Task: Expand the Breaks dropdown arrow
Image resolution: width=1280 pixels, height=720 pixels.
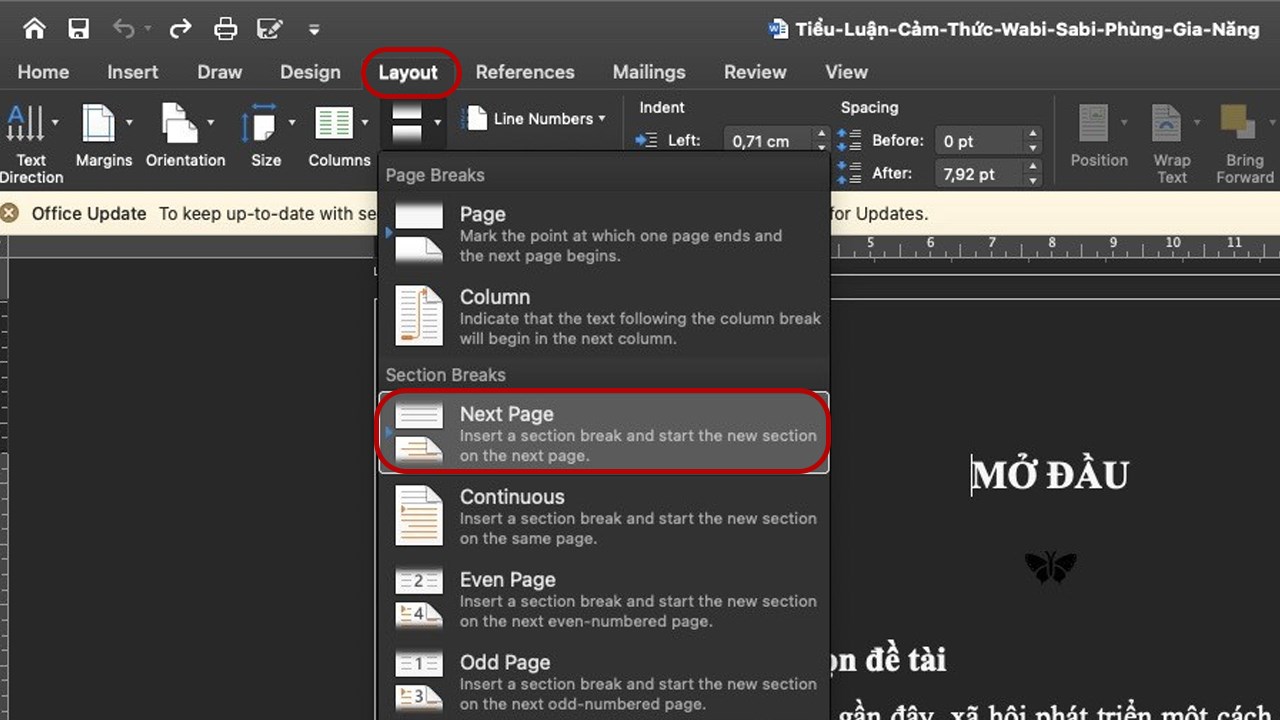Action: click(x=438, y=124)
